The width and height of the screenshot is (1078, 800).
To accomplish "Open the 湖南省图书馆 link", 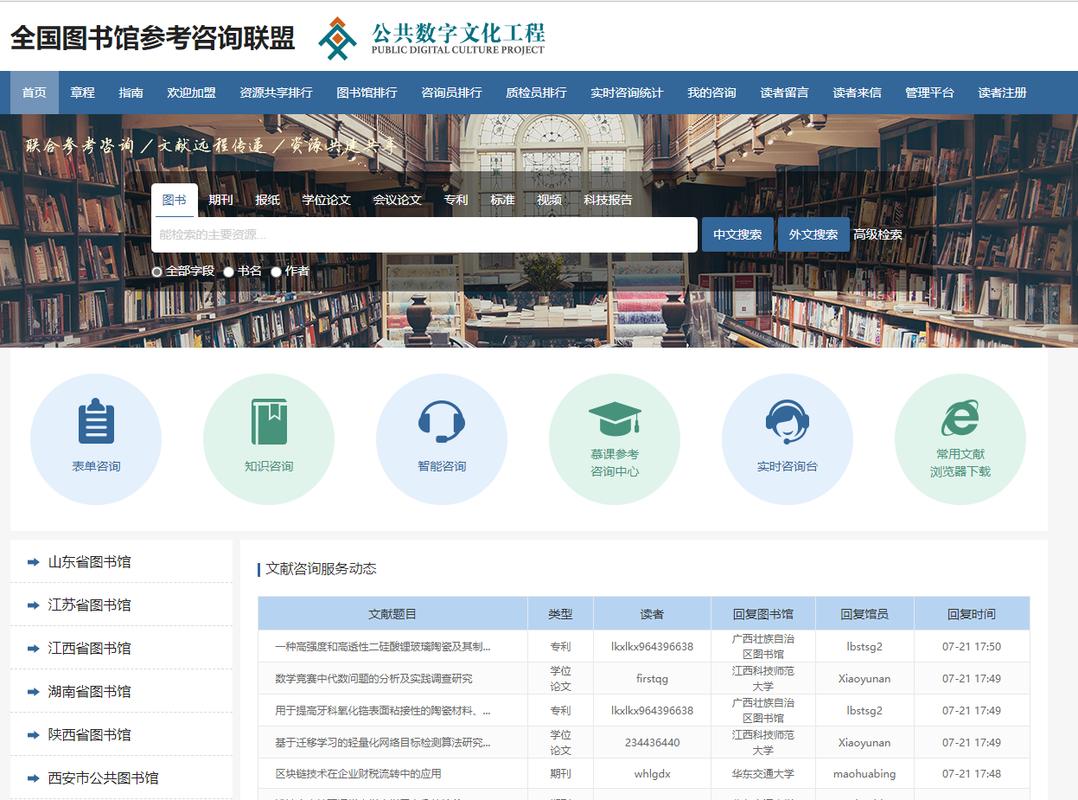I will click(x=89, y=692).
